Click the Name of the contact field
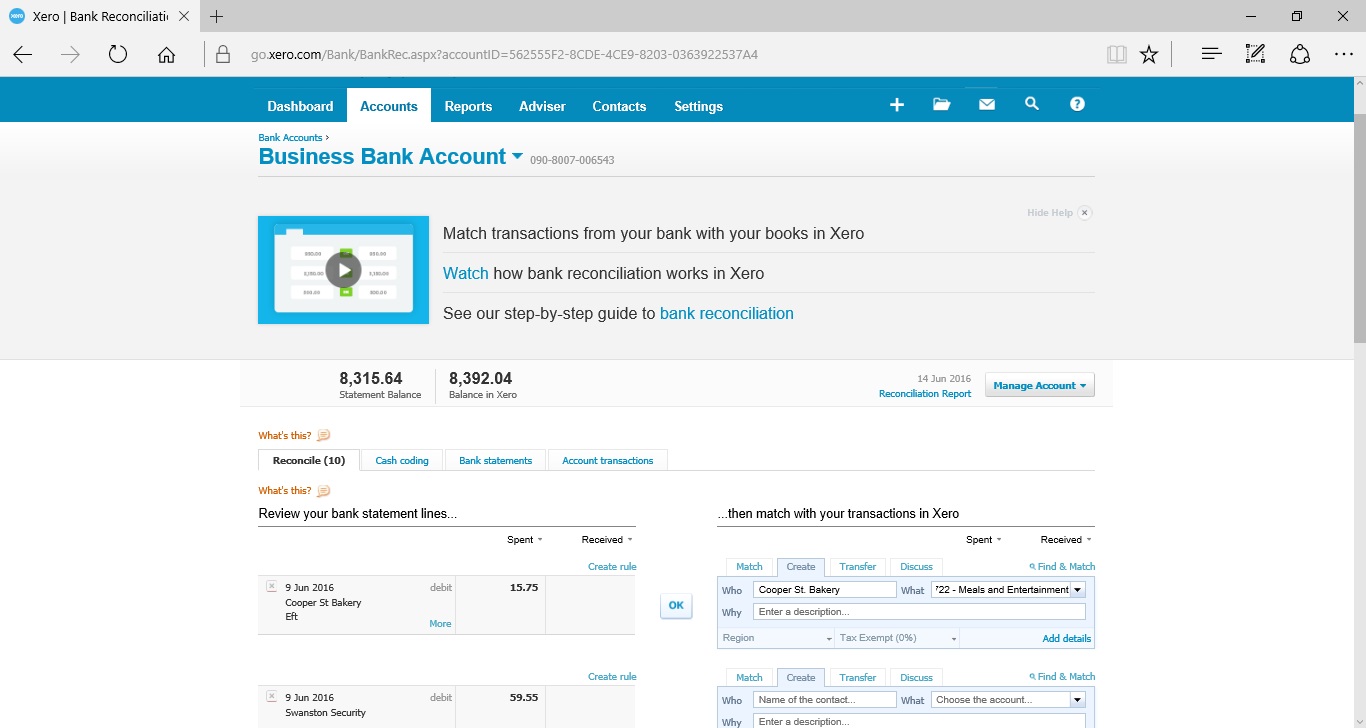The image size is (1366, 728). 825,700
